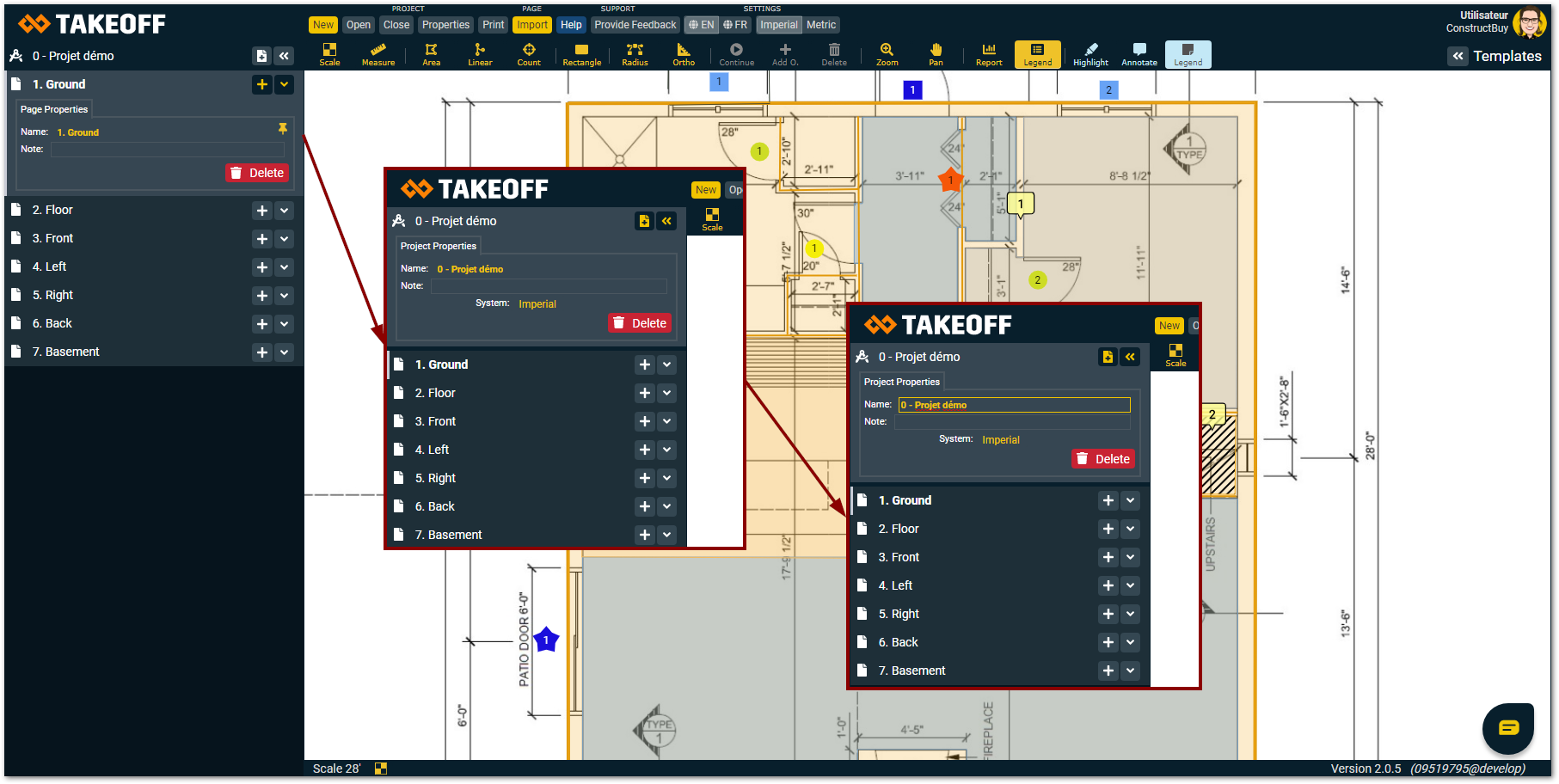Screen dimensions: 1559x784
Task: Click the Provide Feedback button
Action: tap(635, 25)
